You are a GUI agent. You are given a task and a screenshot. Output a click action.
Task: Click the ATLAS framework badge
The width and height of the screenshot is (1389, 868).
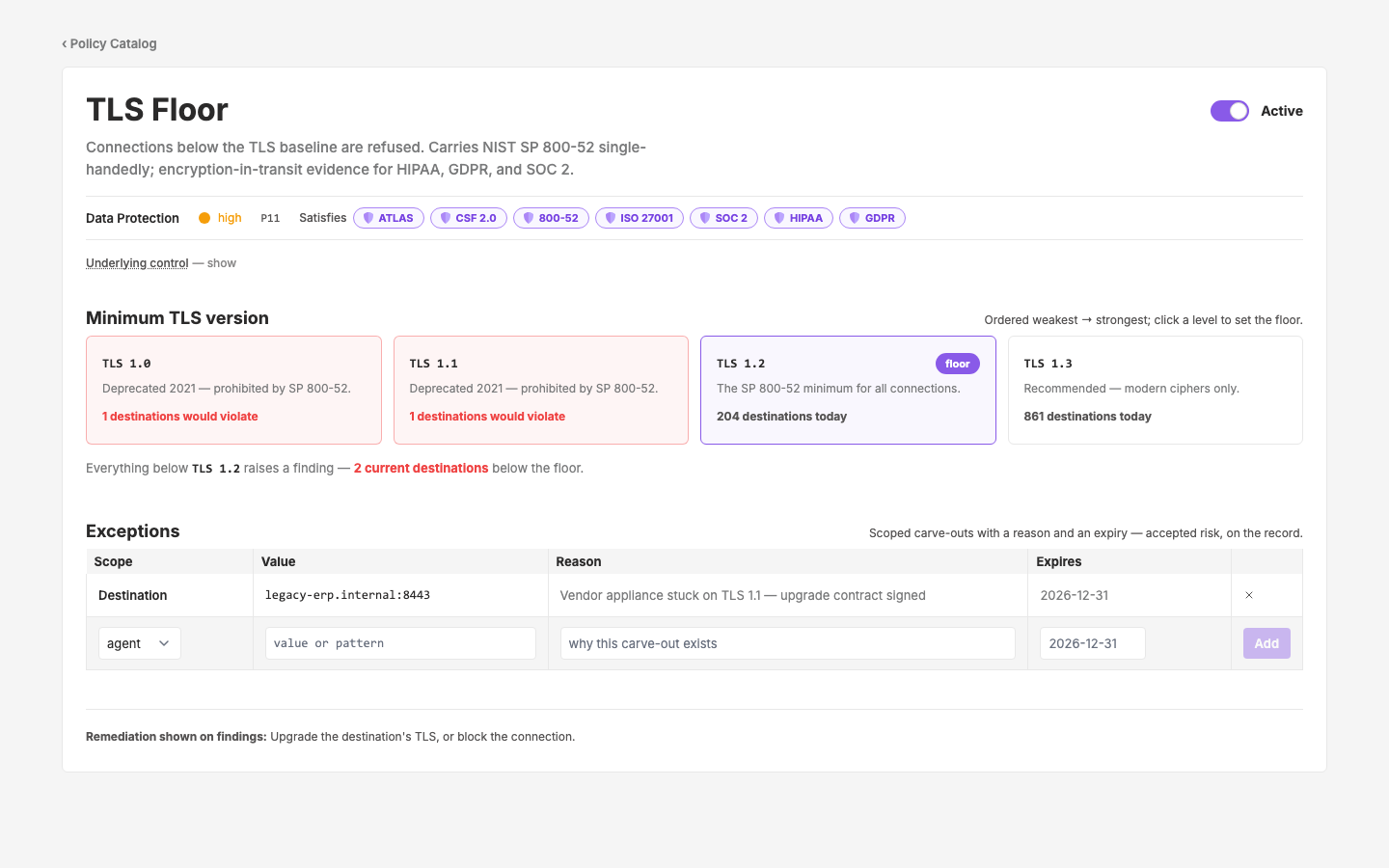[389, 218]
